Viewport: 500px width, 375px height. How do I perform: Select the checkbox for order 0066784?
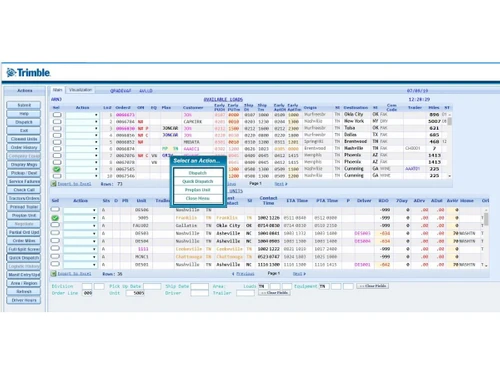pyautogui.click(x=57, y=122)
